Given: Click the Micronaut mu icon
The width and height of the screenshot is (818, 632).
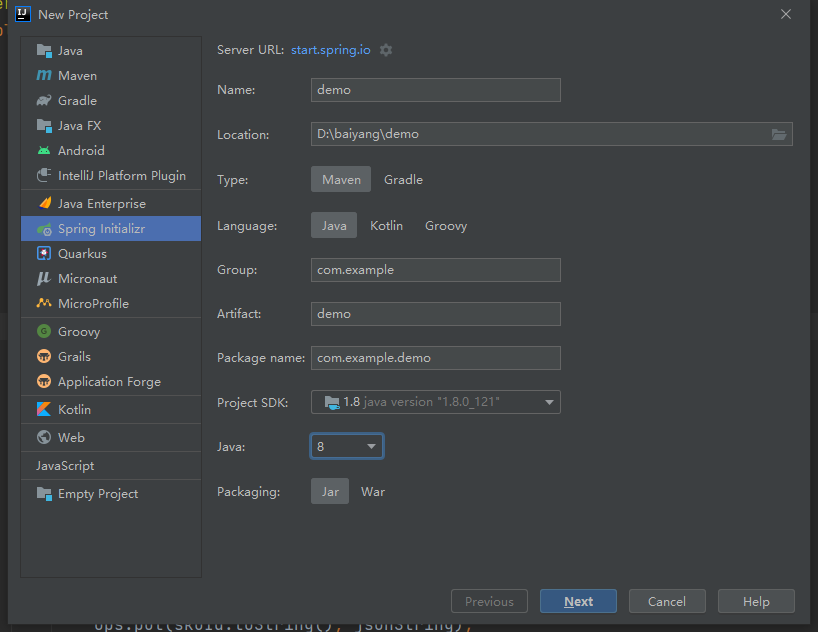Looking at the screenshot, I should coord(44,279).
